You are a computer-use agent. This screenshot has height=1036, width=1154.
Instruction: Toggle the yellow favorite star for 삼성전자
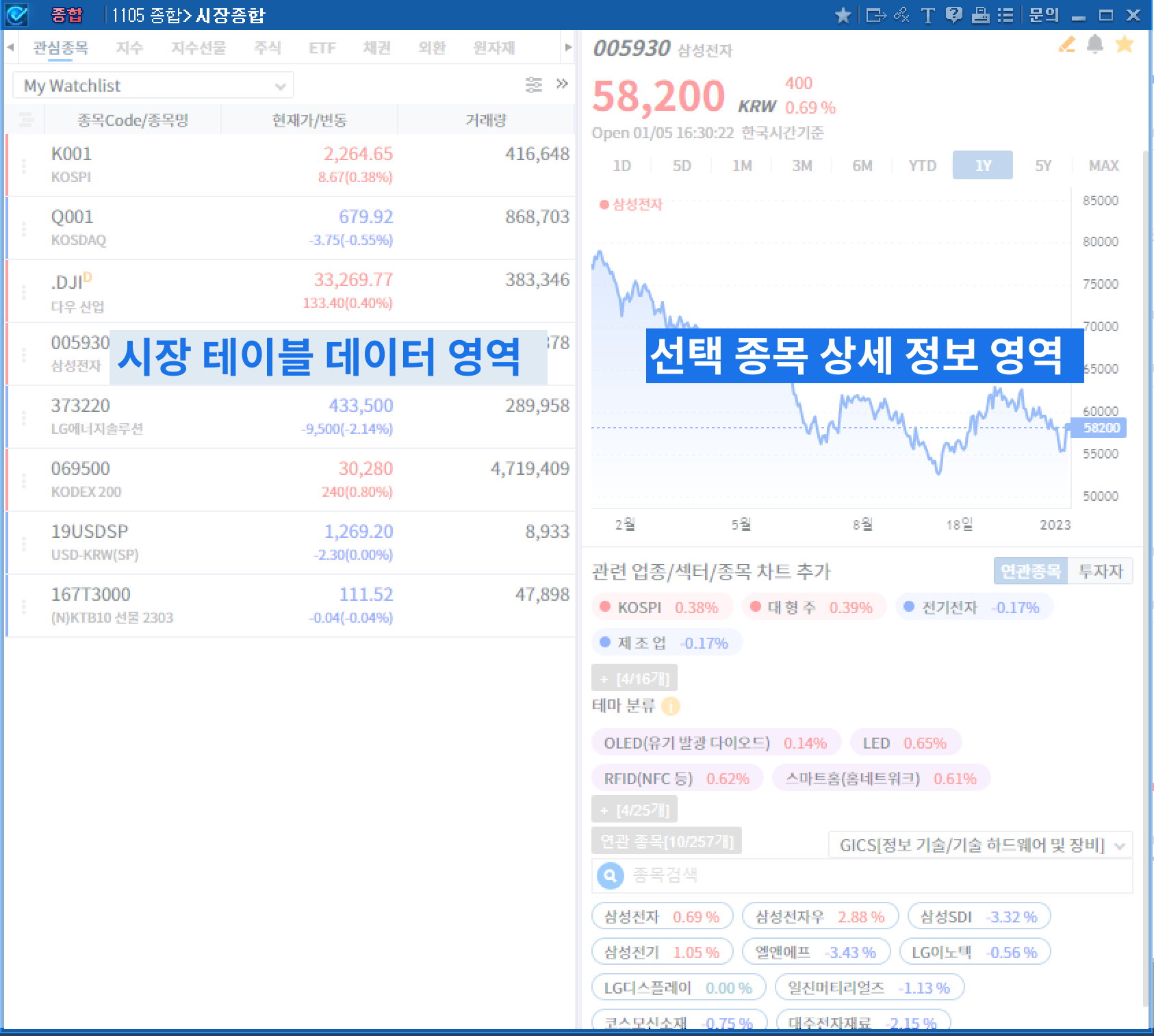click(x=1124, y=45)
